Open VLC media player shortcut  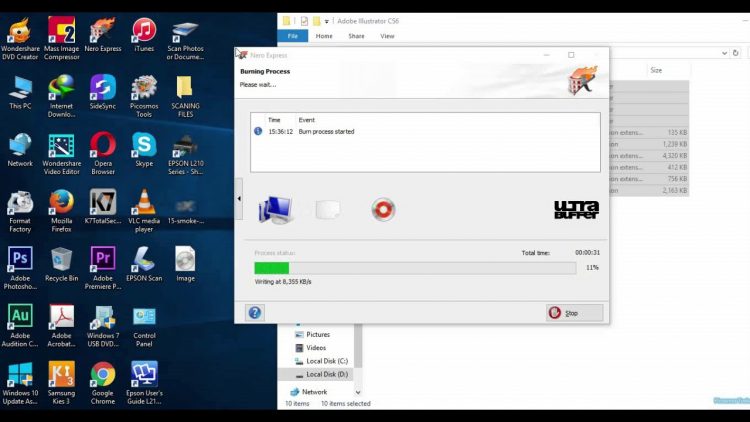pos(144,211)
